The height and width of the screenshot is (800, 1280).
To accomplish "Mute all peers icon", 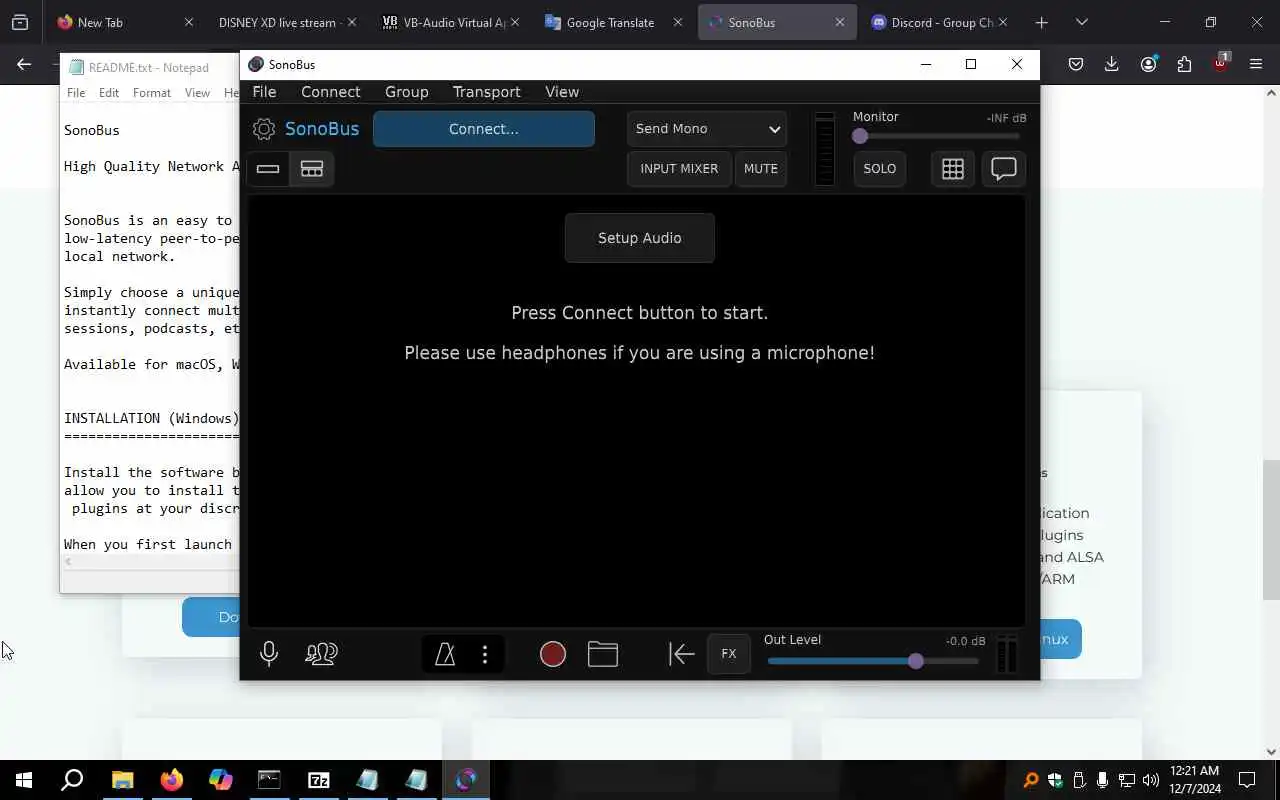I will coord(321,654).
